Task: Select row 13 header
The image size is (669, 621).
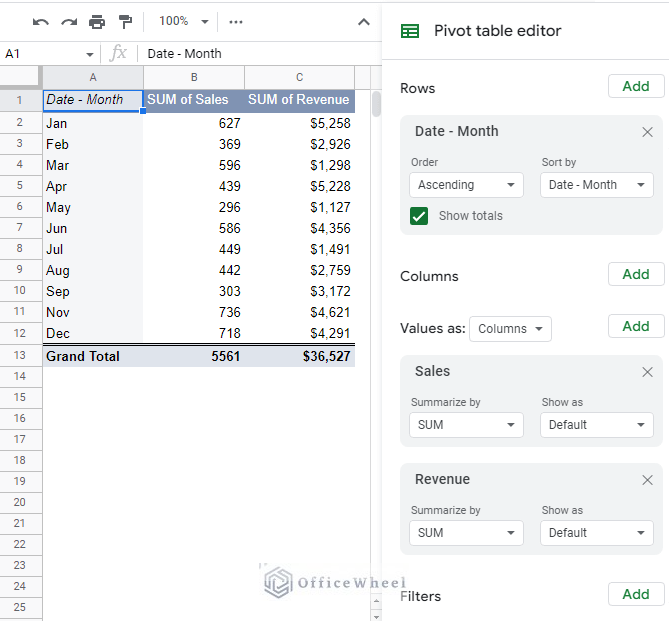Action: pyautogui.click(x=20, y=355)
